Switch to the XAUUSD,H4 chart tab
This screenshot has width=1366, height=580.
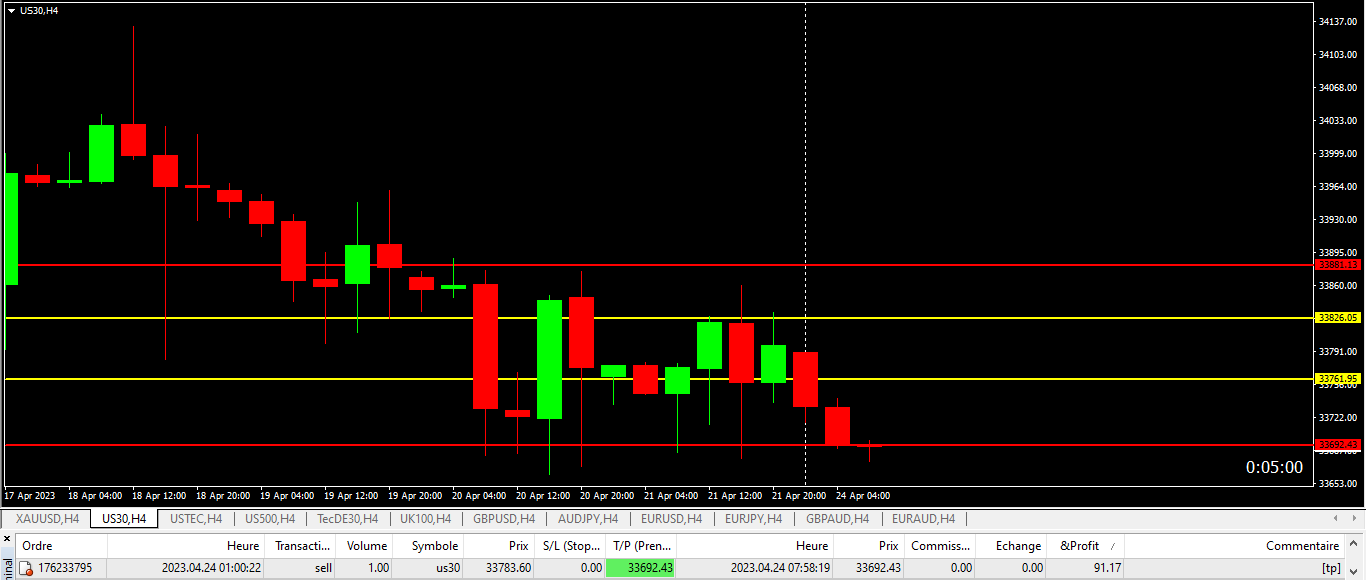click(x=47, y=519)
